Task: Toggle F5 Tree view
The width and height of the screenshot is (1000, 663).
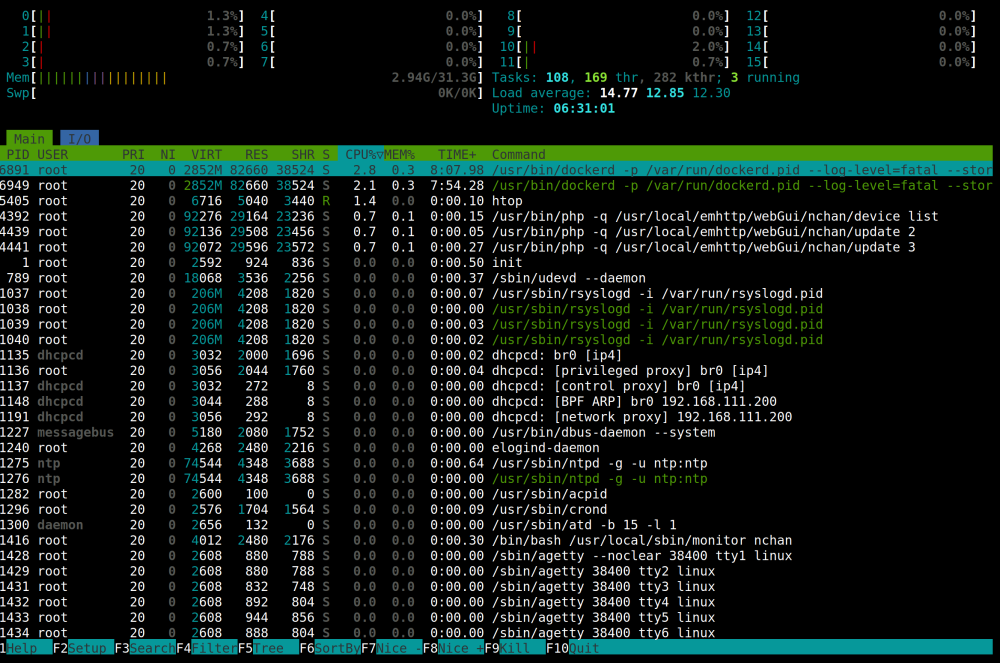Action: click(x=268, y=648)
